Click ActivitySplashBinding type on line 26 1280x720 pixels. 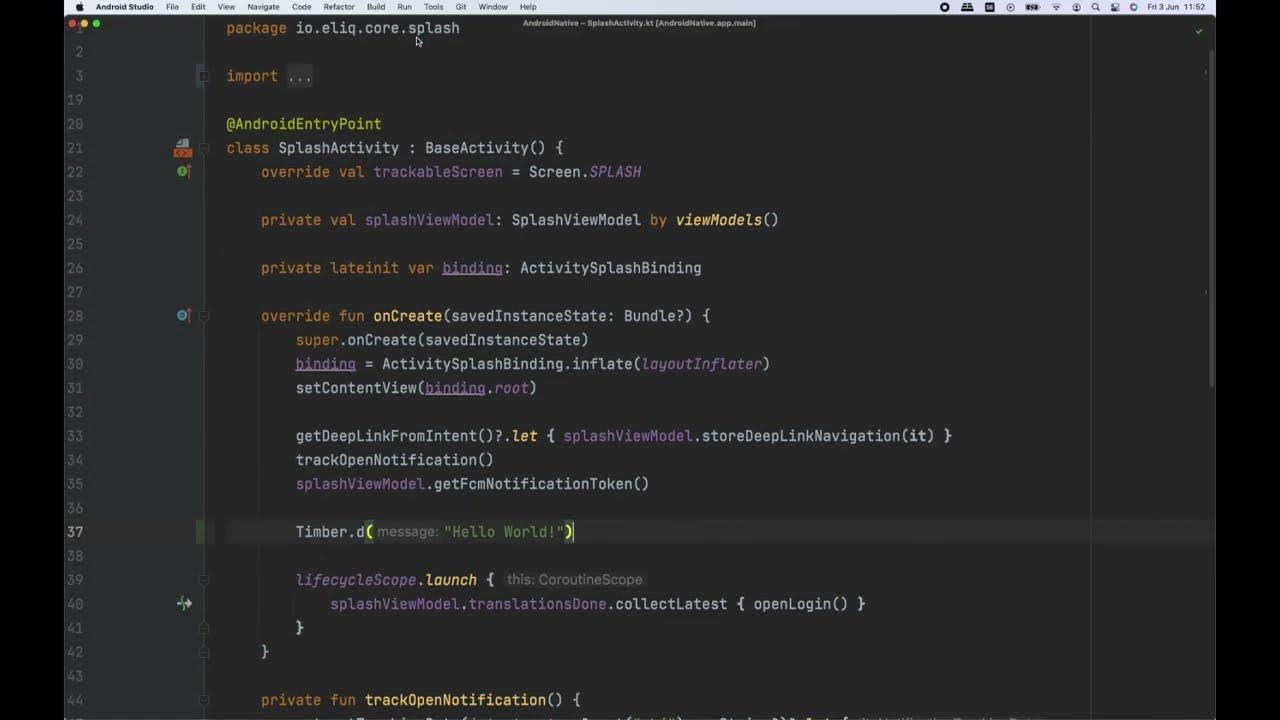point(611,268)
